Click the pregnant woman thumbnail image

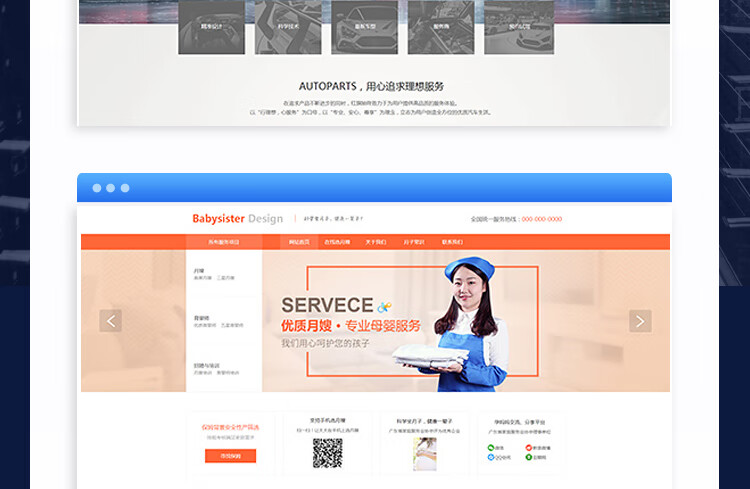[x=425, y=454]
